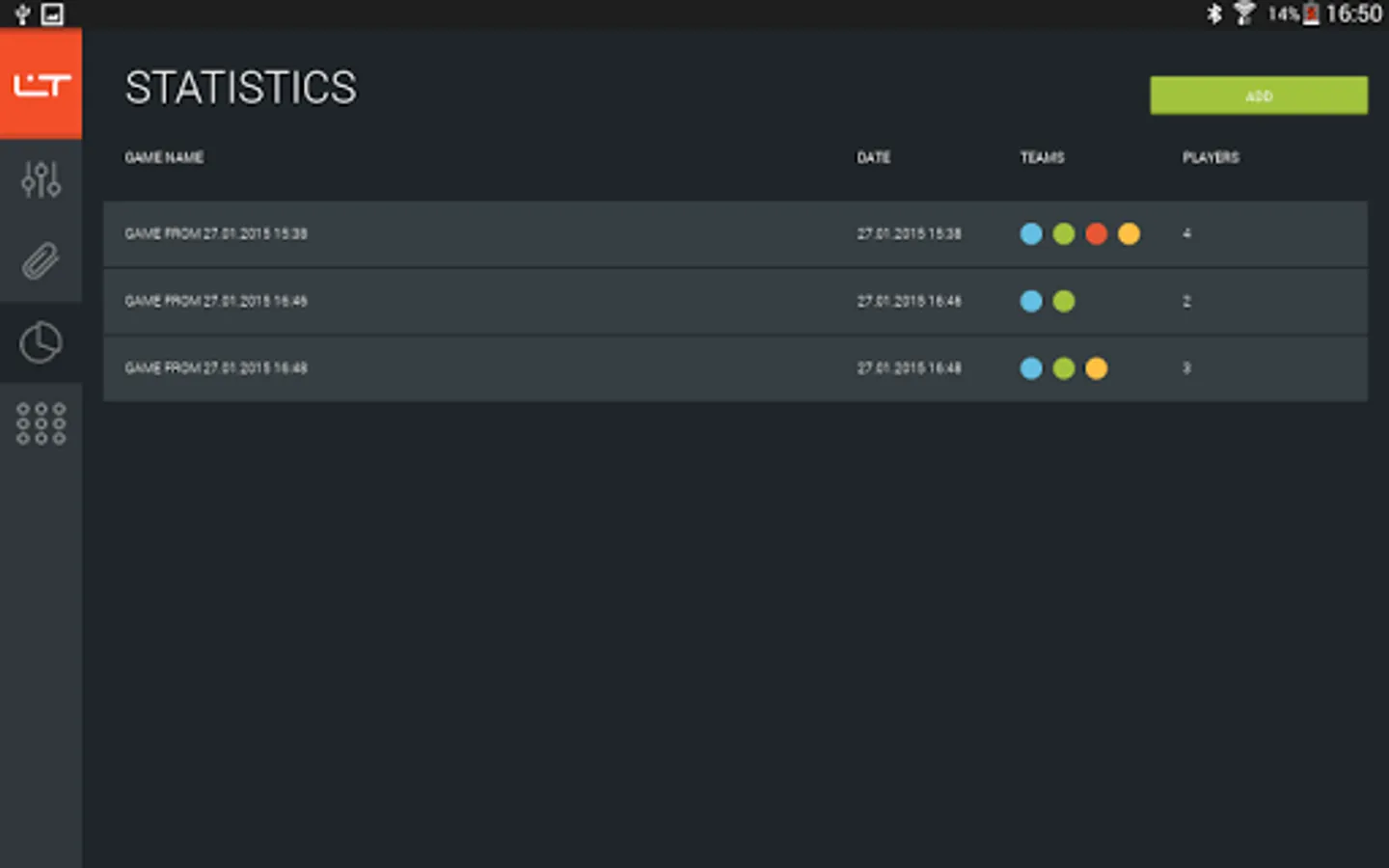The width and height of the screenshot is (1389, 868).
Task: Click blue team dot in third game
Action: [x=1031, y=367]
